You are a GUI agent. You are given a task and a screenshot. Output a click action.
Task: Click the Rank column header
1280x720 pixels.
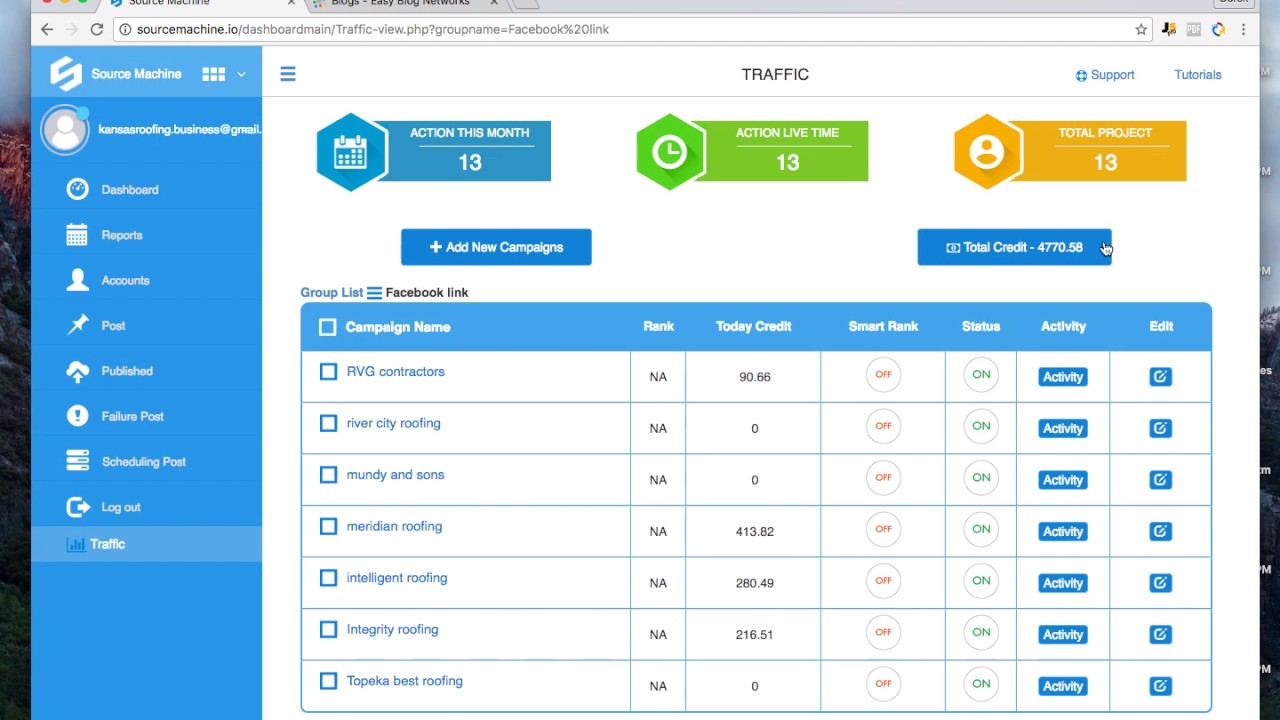click(x=658, y=326)
